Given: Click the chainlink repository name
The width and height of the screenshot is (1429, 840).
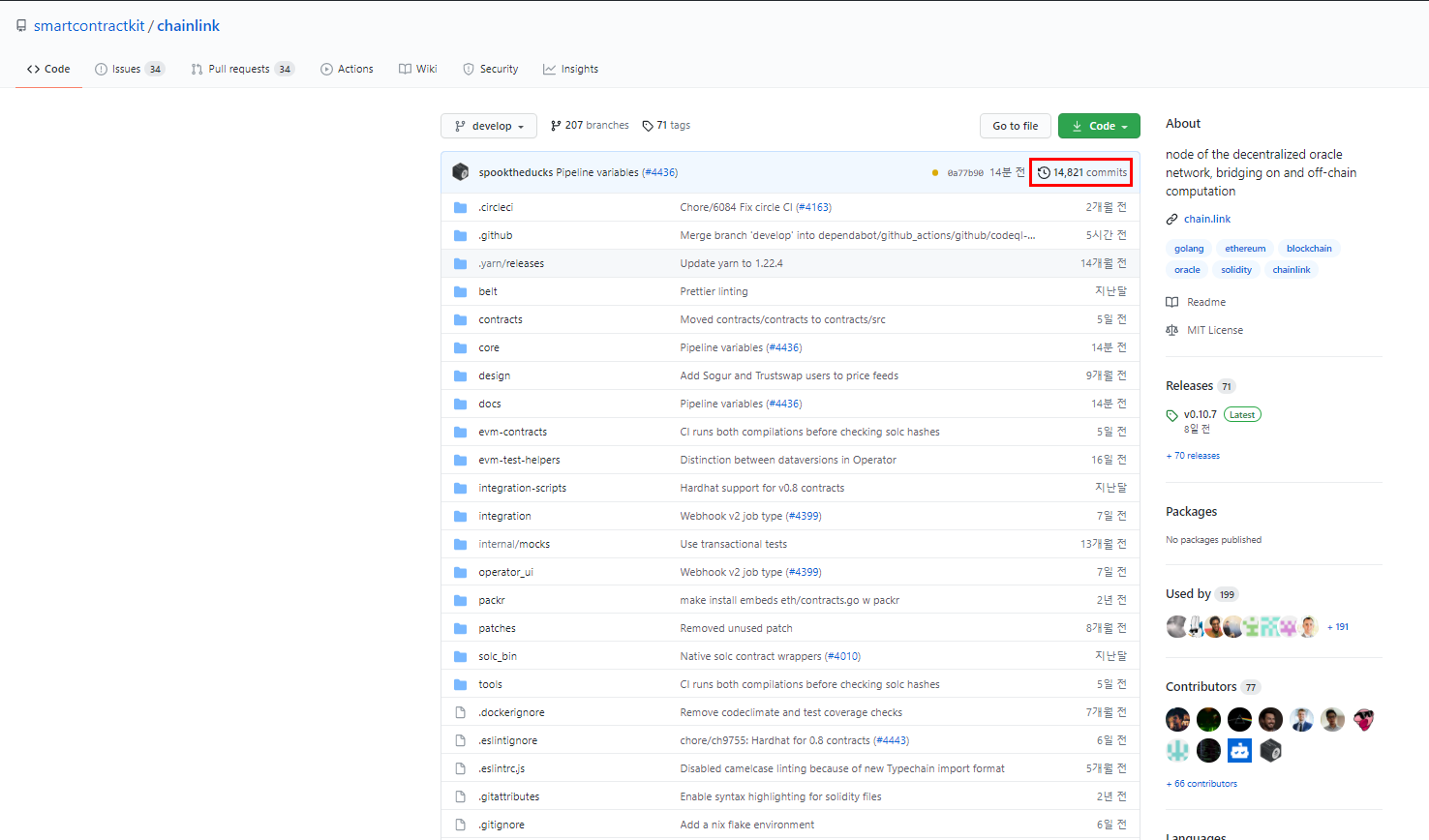Looking at the screenshot, I should click(x=189, y=26).
